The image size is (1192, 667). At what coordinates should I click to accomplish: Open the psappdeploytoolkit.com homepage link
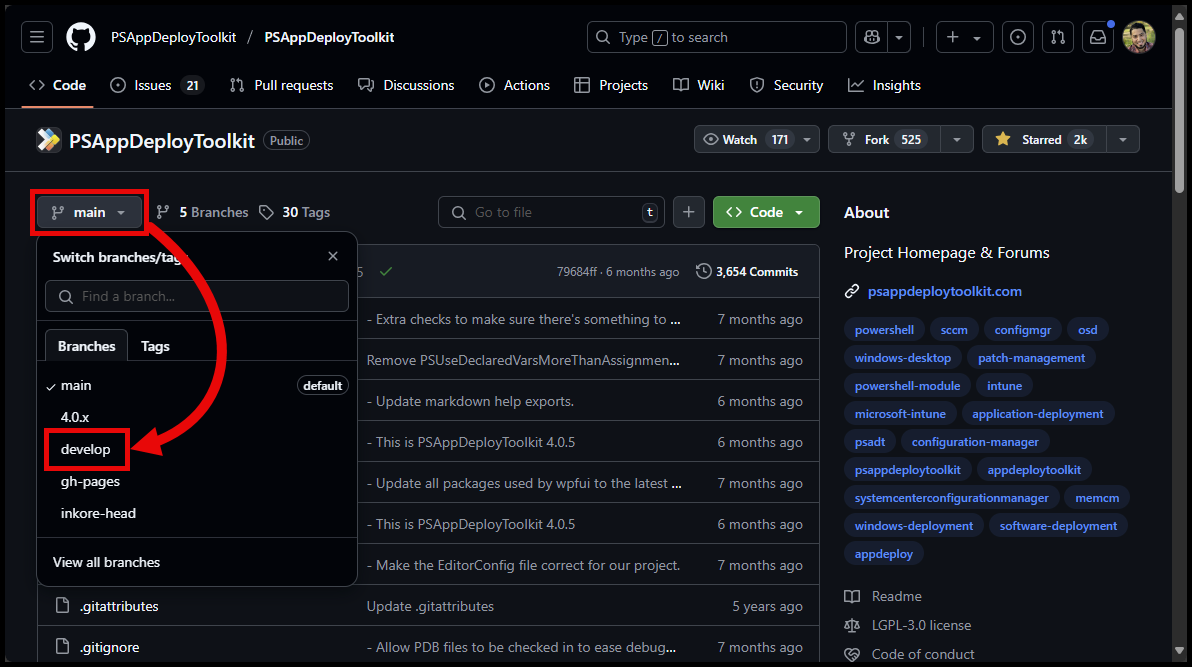pyautogui.click(x=944, y=291)
